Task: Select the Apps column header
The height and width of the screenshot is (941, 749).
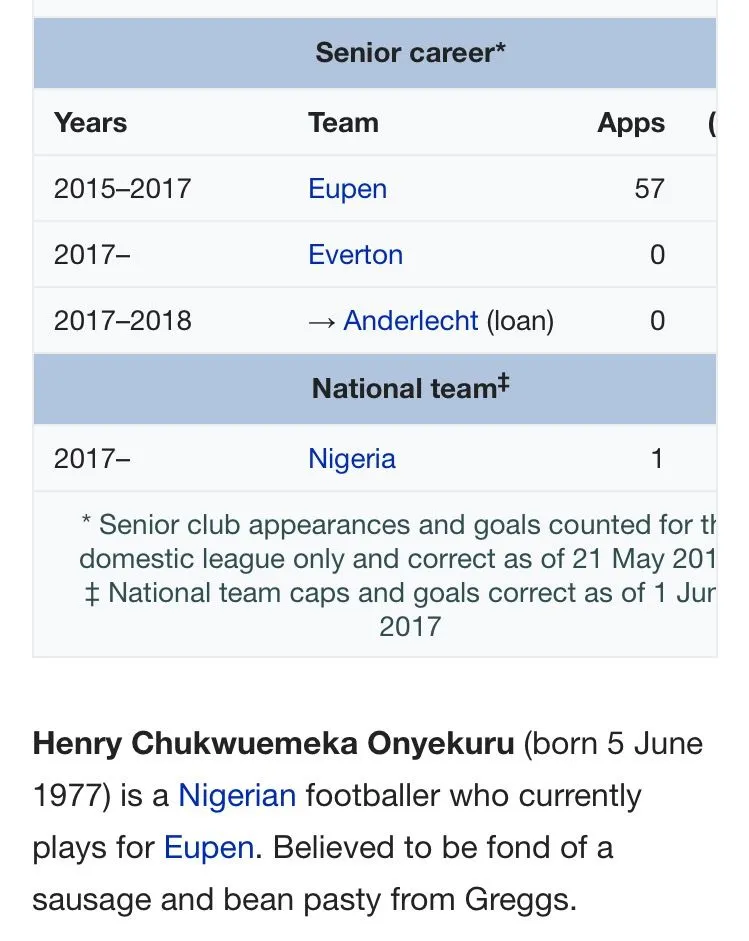Action: click(631, 123)
